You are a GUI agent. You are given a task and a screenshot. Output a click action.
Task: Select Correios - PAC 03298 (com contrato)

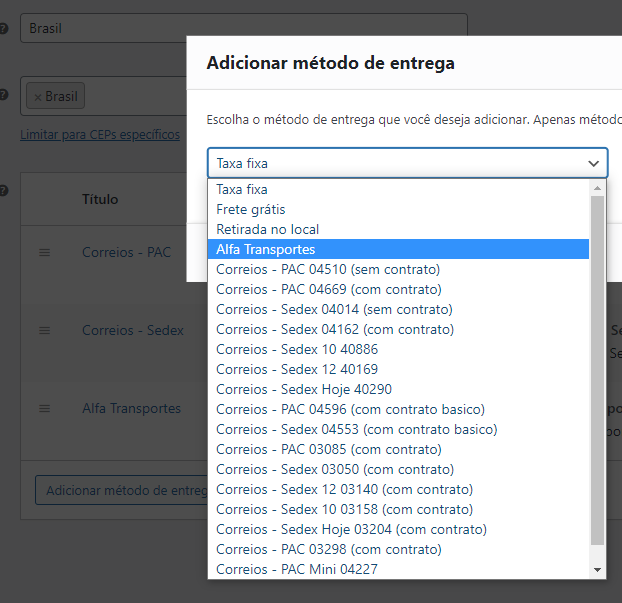pyautogui.click(x=398, y=549)
